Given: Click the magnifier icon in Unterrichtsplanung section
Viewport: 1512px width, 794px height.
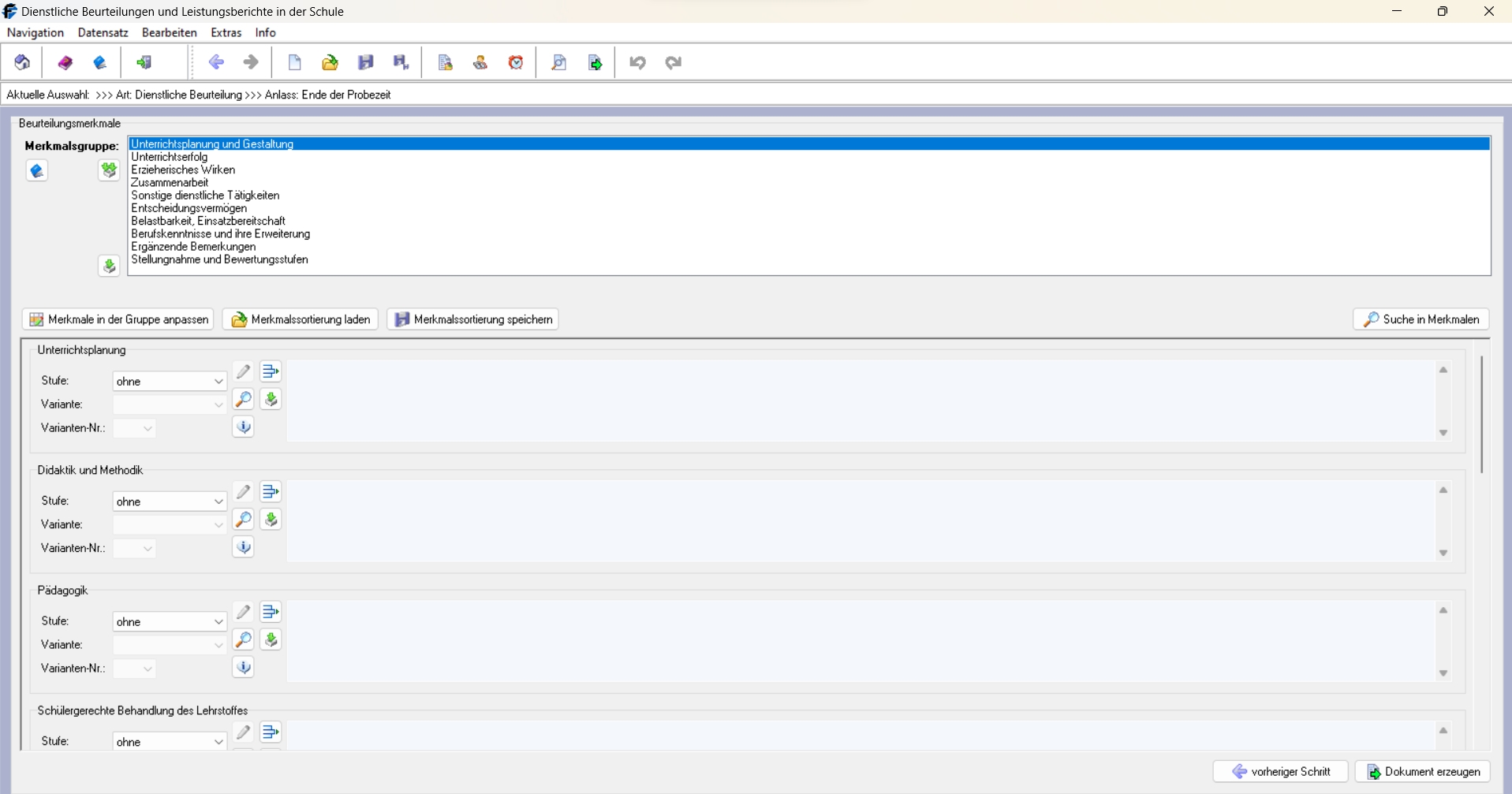Looking at the screenshot, I should tap(243, 399).
